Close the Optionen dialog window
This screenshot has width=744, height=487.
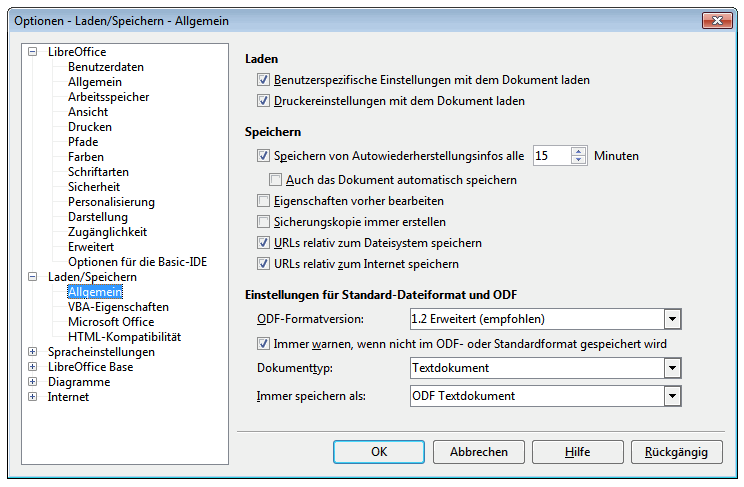tap(717, 20)
